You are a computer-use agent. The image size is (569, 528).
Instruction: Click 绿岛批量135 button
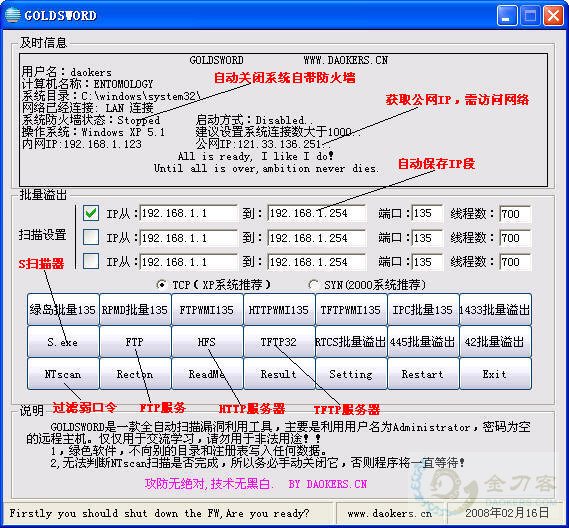point(63,310)
